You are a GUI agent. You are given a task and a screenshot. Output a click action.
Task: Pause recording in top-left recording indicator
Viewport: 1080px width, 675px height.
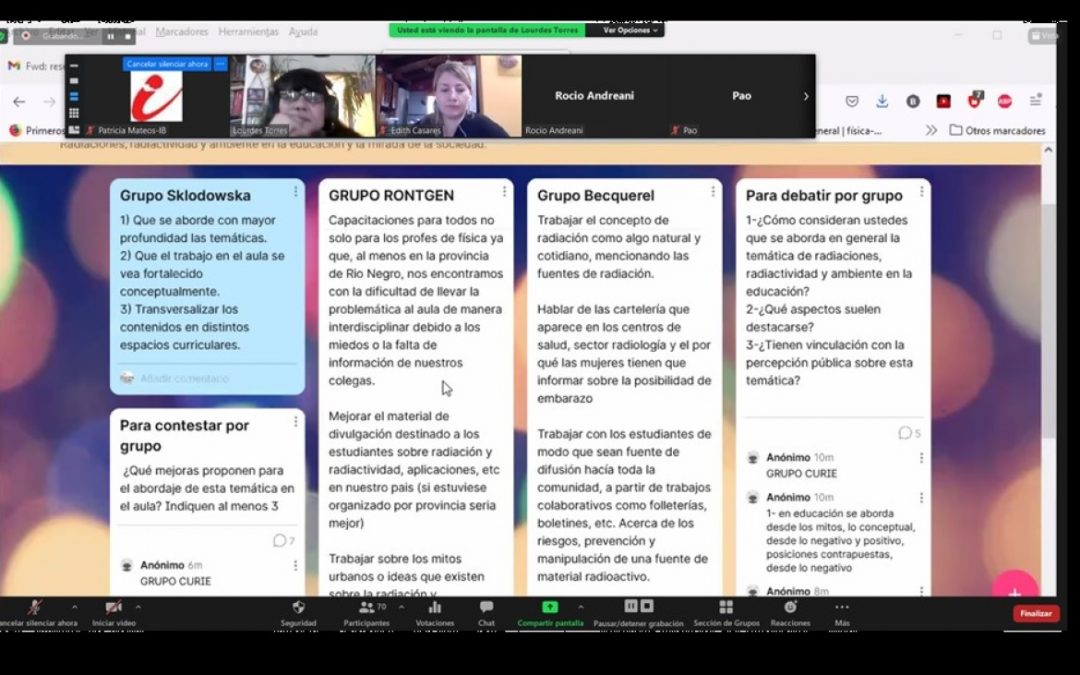[x=110, y=37]
